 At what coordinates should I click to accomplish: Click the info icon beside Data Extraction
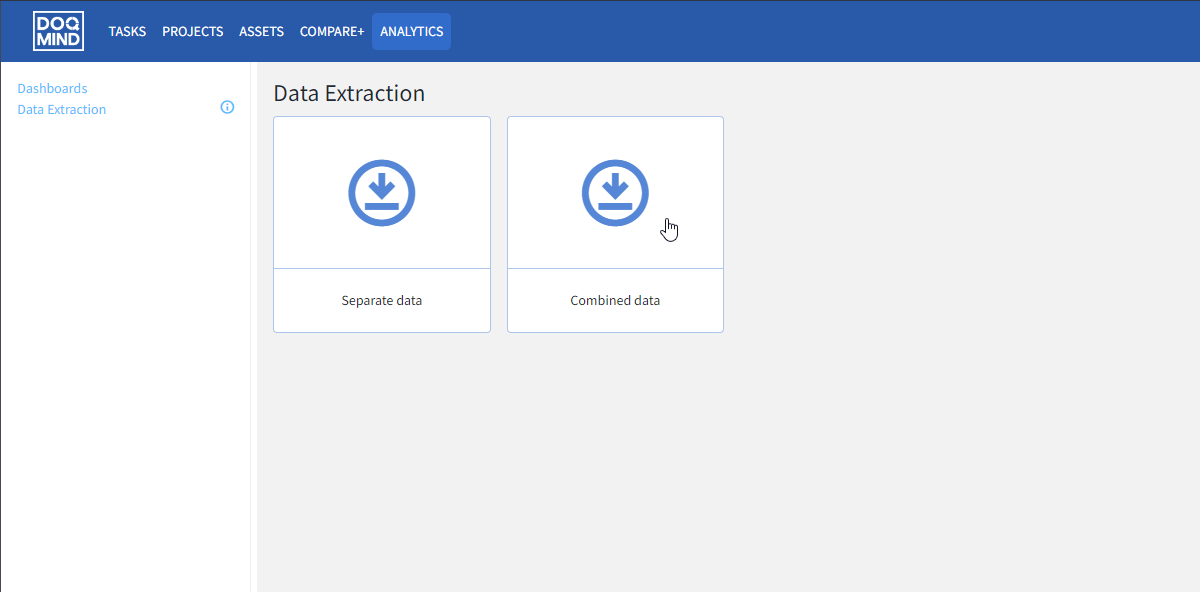(x=227, y=108)
